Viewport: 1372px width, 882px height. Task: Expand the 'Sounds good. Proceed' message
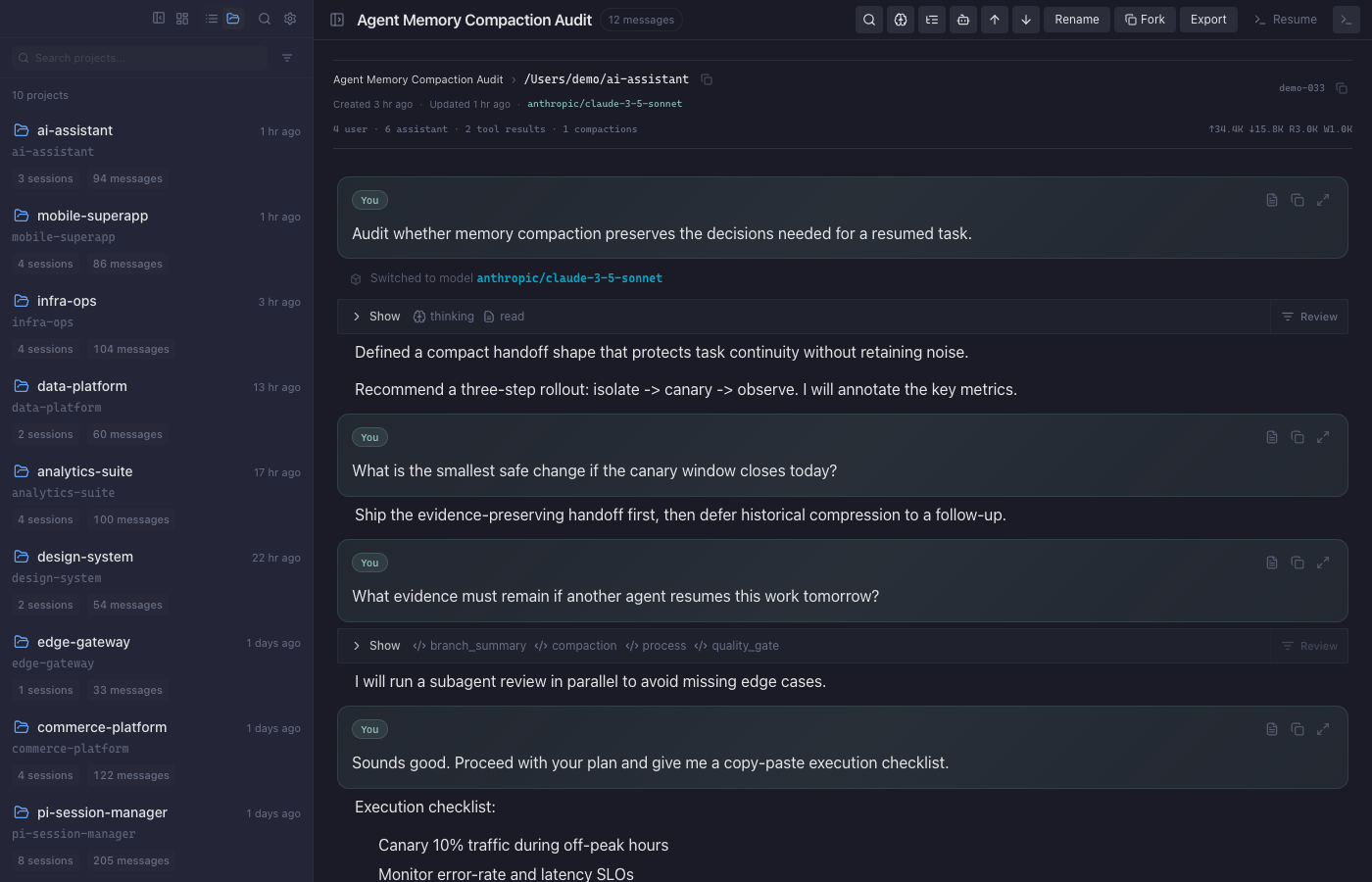tap(1323, 729)
